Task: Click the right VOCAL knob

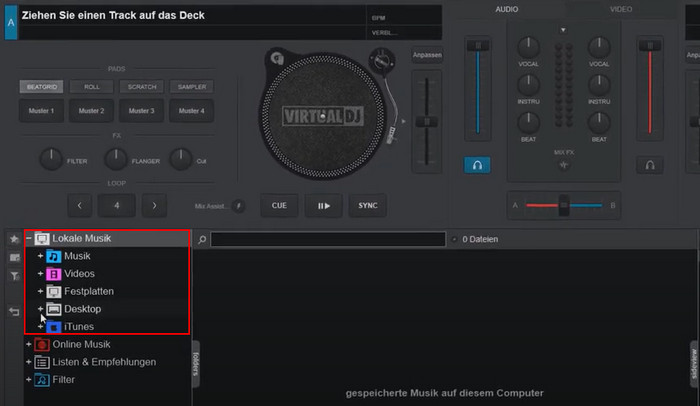Action: point(599,47)
